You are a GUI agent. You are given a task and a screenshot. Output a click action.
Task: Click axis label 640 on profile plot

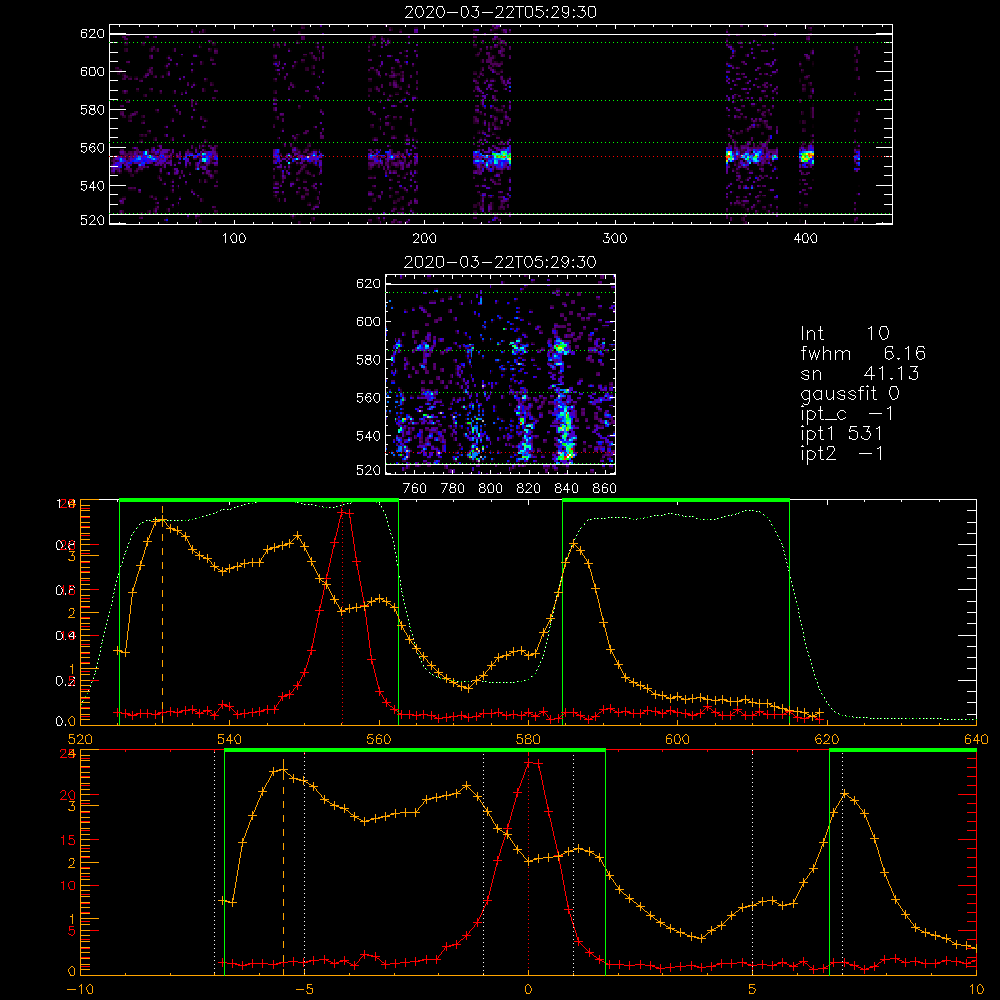[x=976, y=739]
